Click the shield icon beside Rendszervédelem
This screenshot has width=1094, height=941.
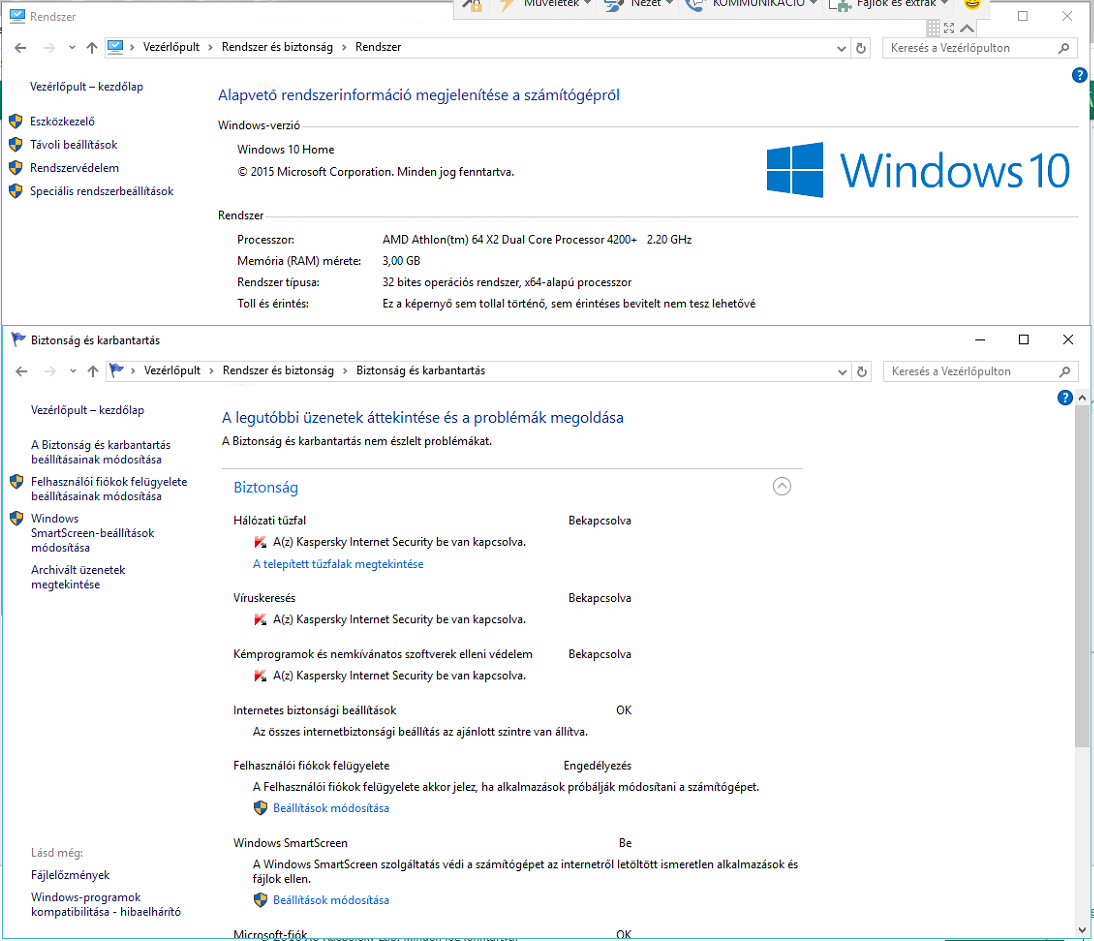point(15,167)
